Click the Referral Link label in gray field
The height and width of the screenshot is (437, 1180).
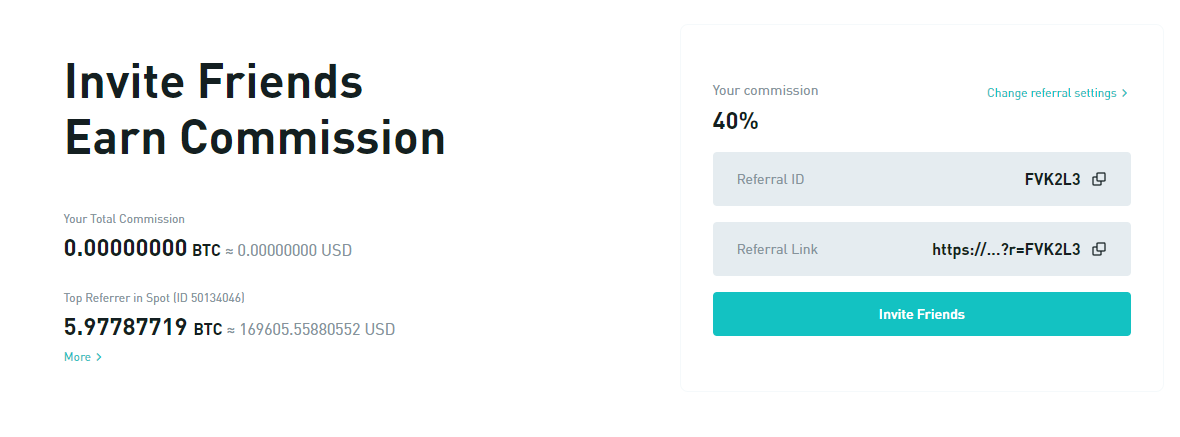[777, 249]
